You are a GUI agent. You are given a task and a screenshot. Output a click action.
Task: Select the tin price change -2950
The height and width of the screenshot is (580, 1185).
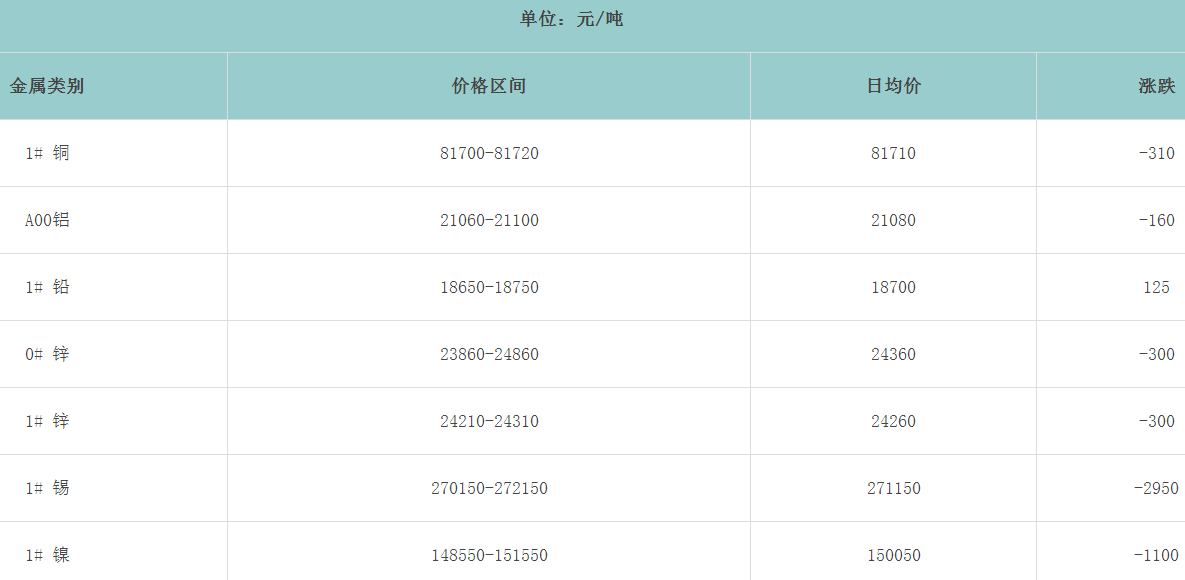(x=1155, y=488)
